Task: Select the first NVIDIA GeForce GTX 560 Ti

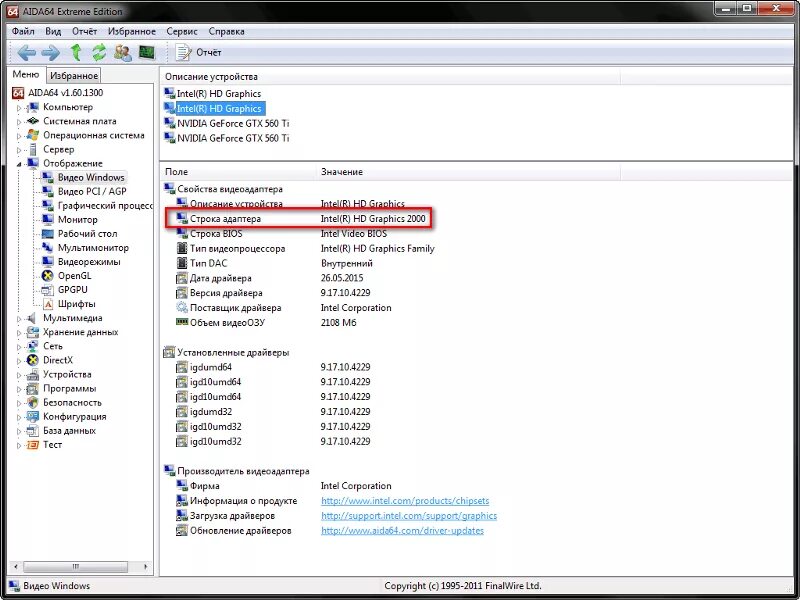Action: click(233, 123)
